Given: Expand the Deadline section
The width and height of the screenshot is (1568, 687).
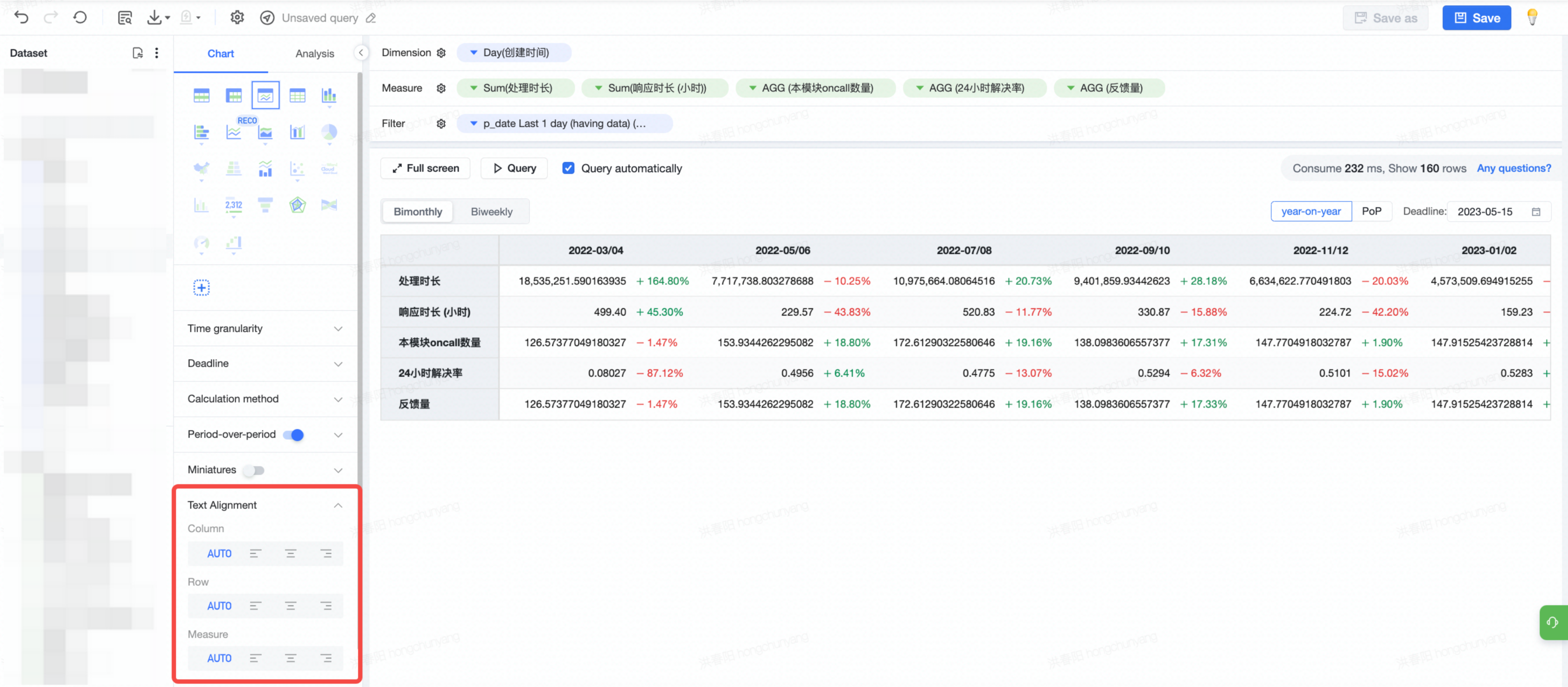Looking at the screenshot, I should click(x=265, y=364).
